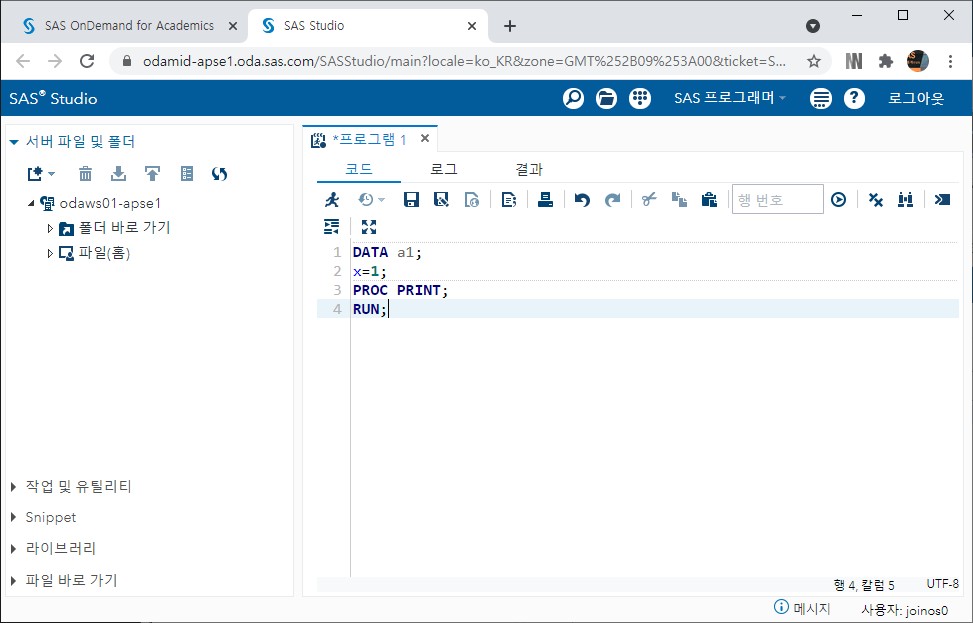Select the 폴더 바로 가기 tree item

[124, 228]
